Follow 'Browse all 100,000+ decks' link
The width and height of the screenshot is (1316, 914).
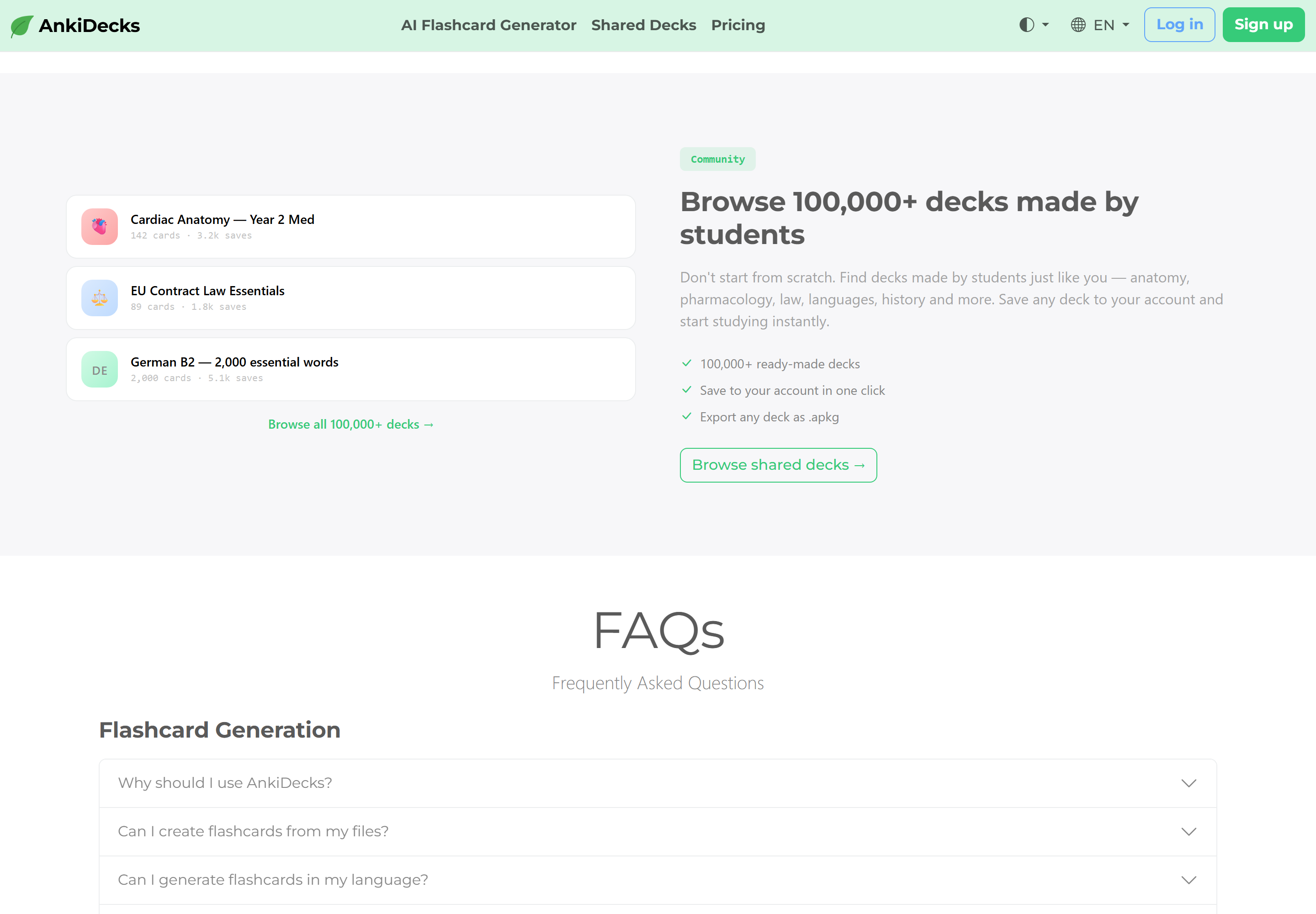click(350, 425)
